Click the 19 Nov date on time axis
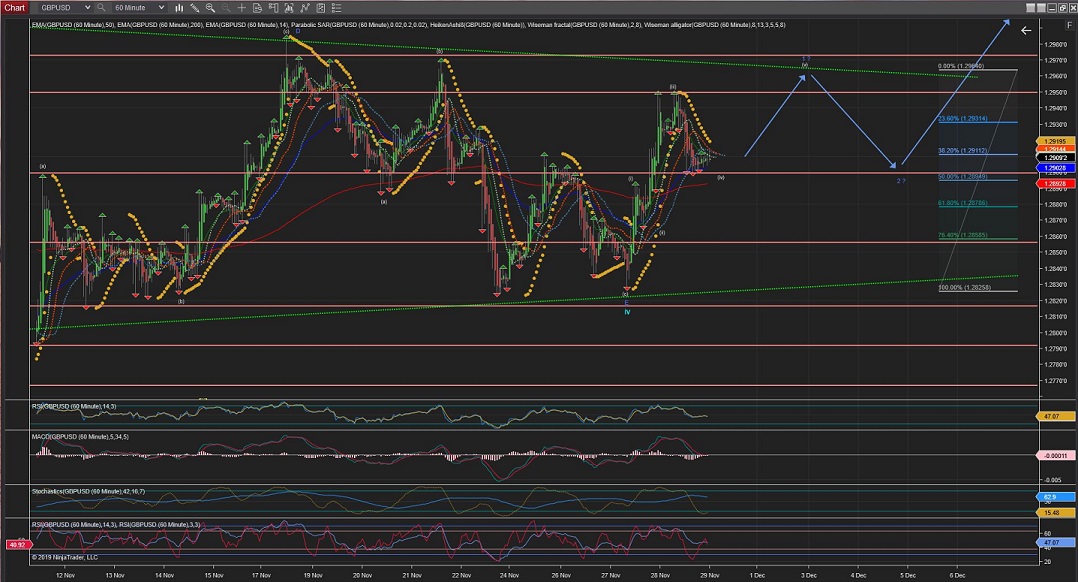Image resolution: width=1078 pixels, height=582 pixels. pos(313,575)
